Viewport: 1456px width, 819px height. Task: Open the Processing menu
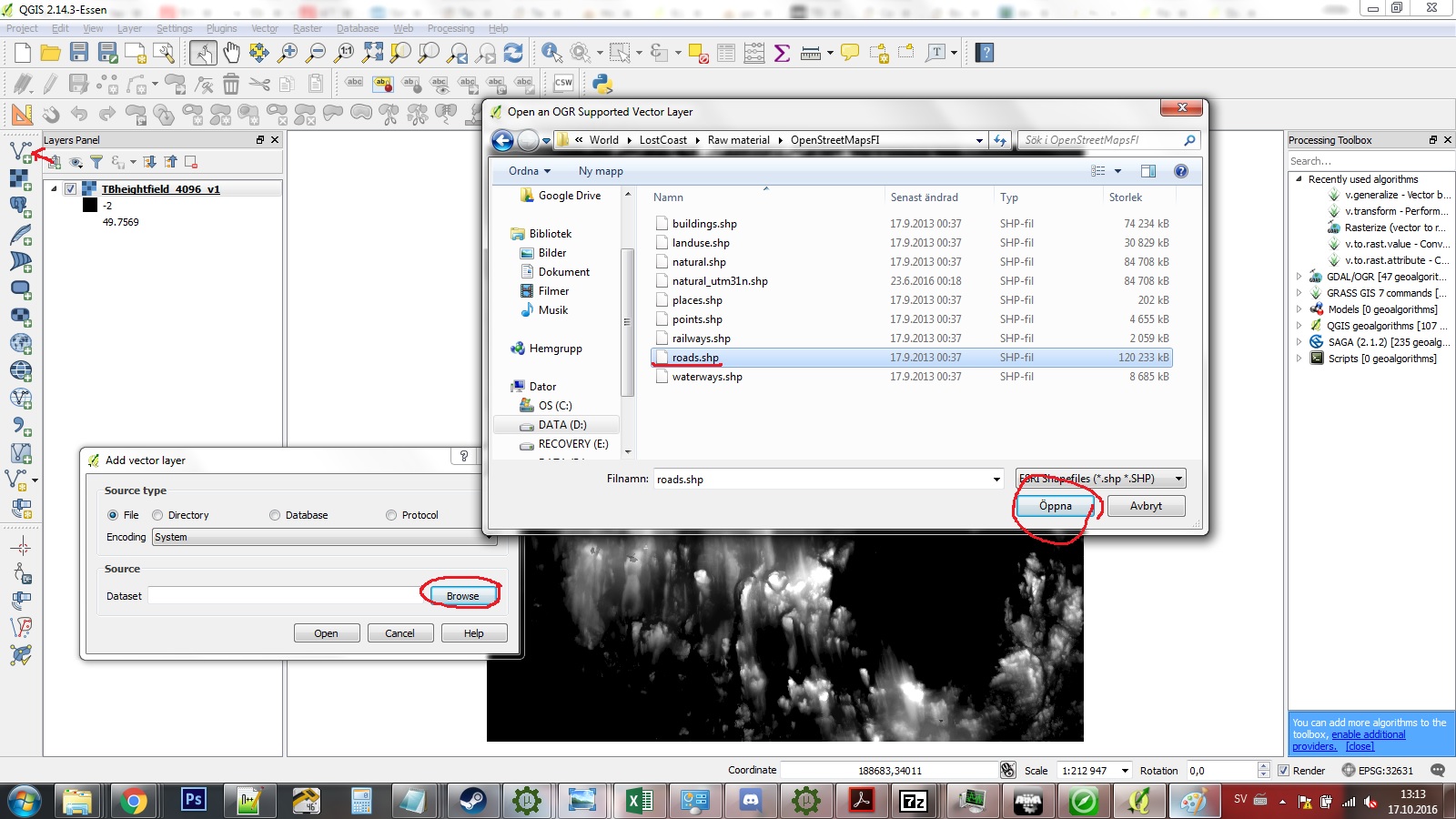pos(450,28)
